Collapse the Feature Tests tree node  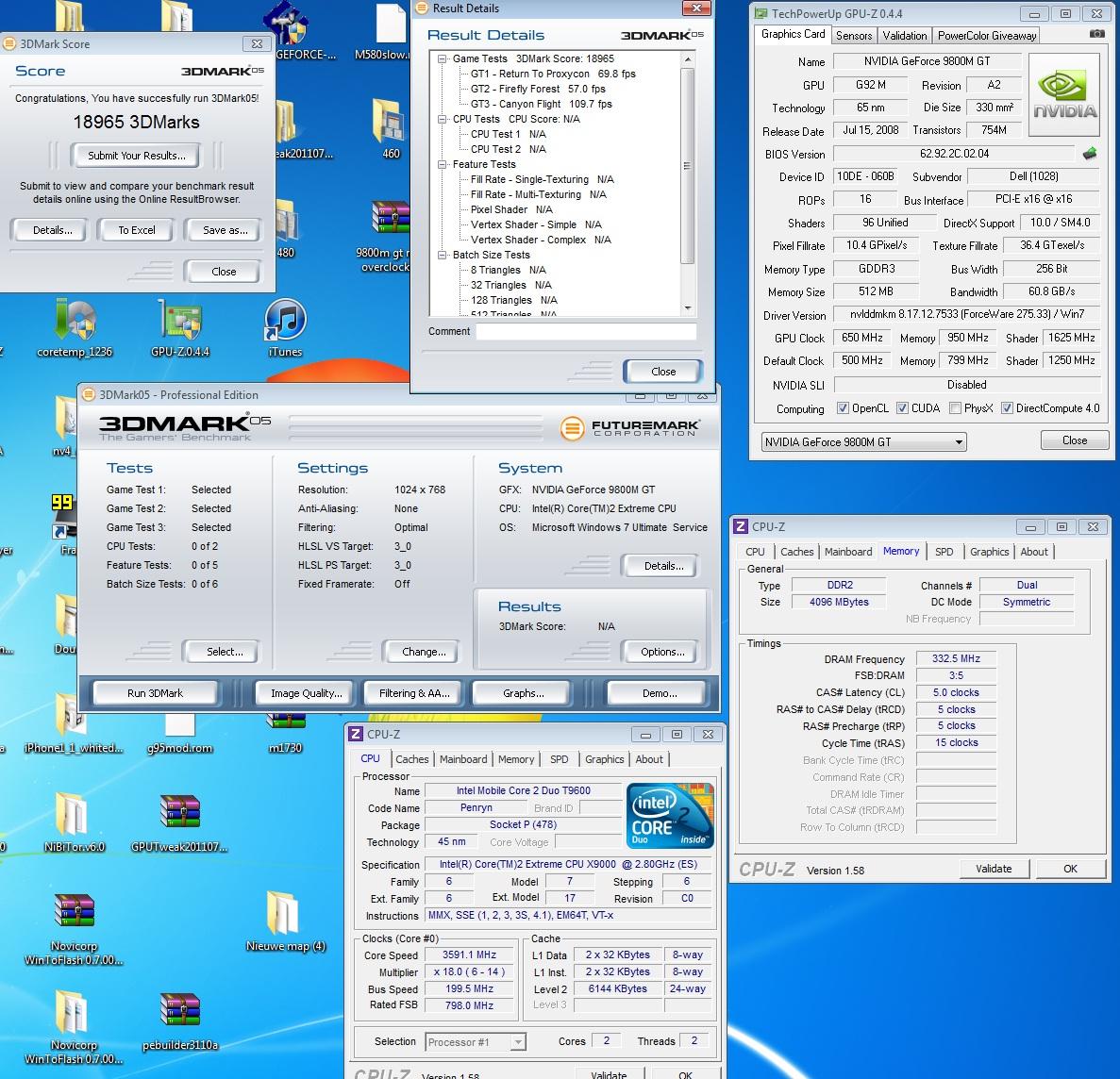coord(443,164)
